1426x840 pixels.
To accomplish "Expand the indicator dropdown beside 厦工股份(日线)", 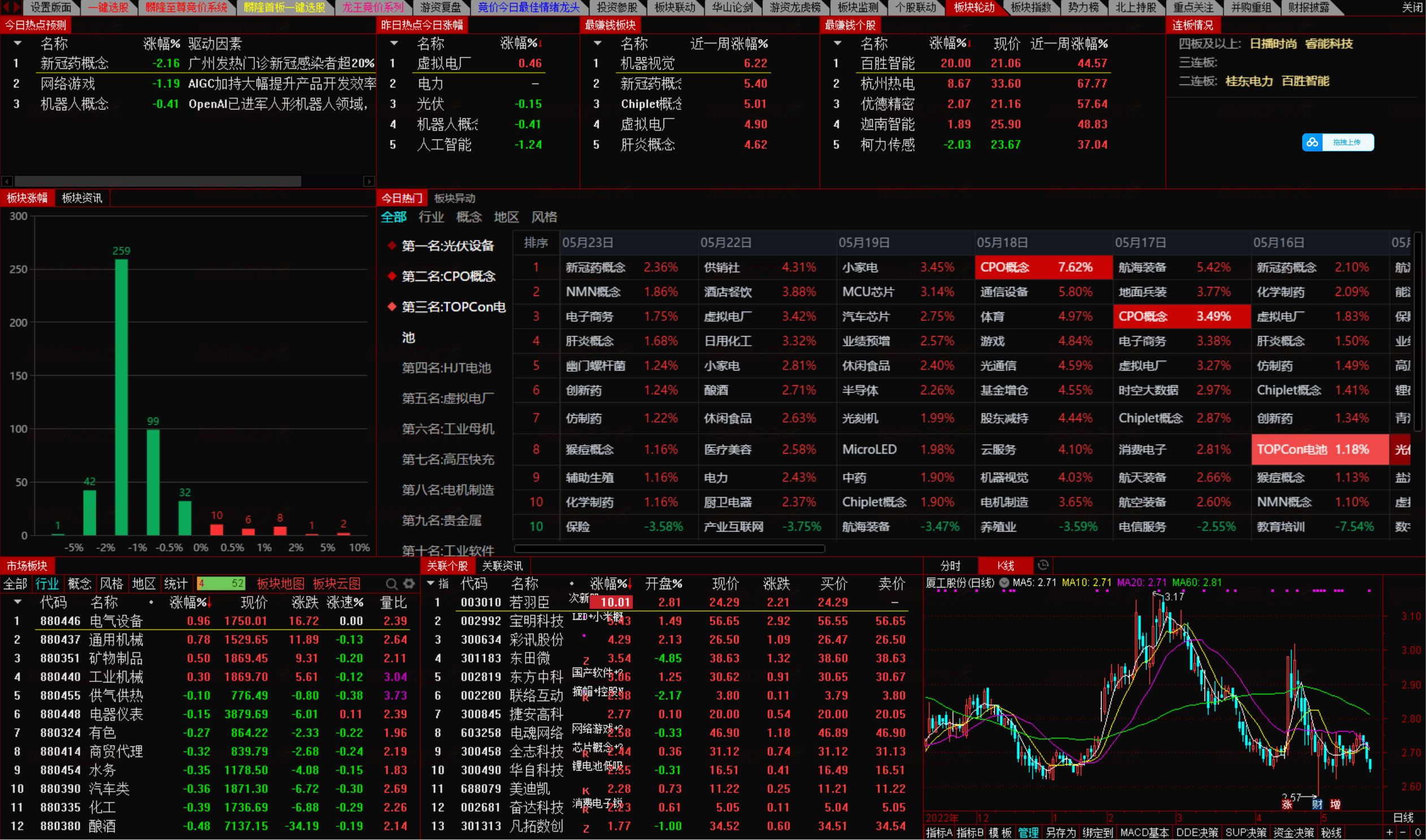I will 1003,582.
